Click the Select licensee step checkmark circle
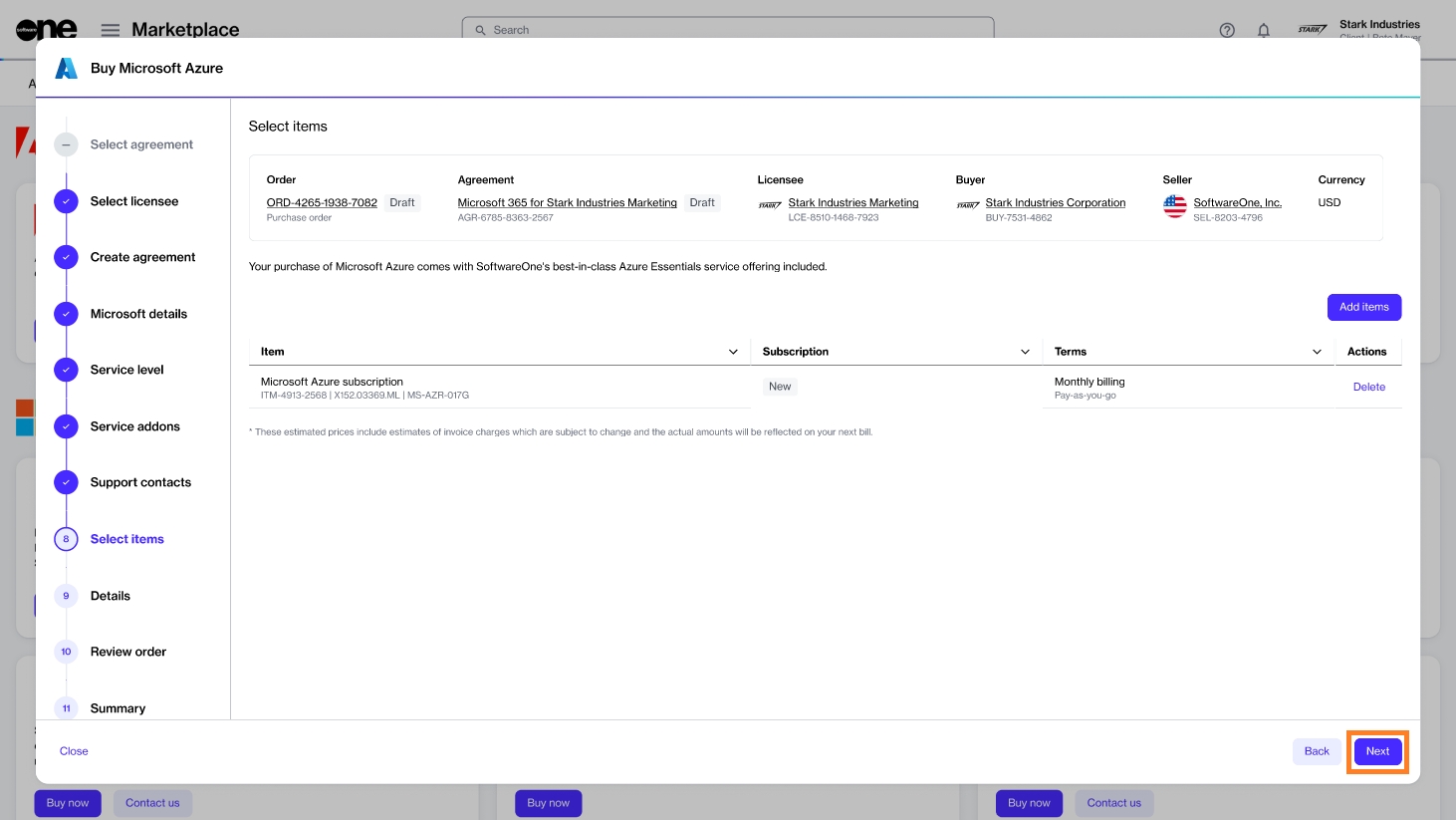The width and height of the screenshot is (1456, 820). [66, 201]
